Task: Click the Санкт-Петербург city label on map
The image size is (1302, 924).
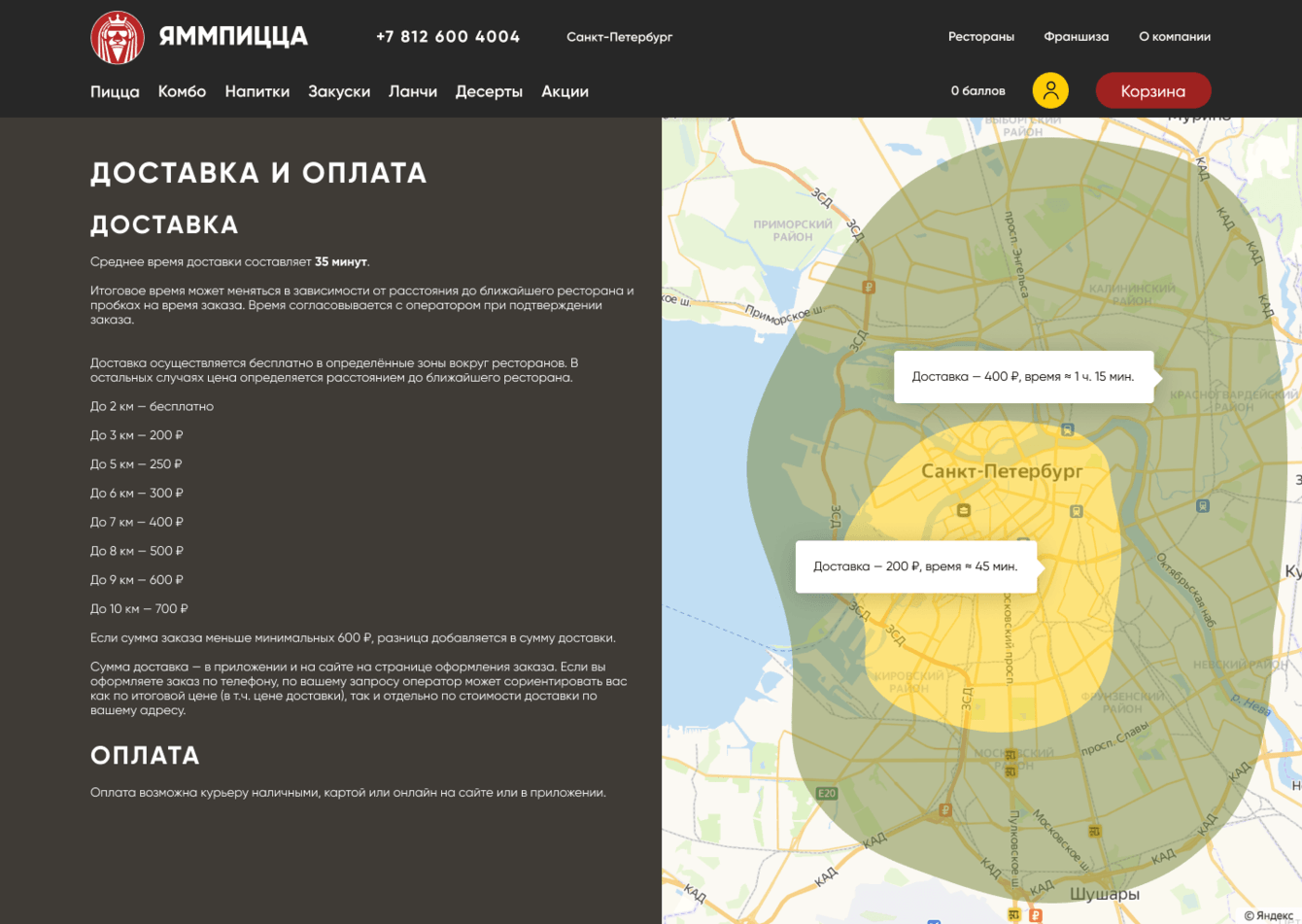Action: point(1002,471)
